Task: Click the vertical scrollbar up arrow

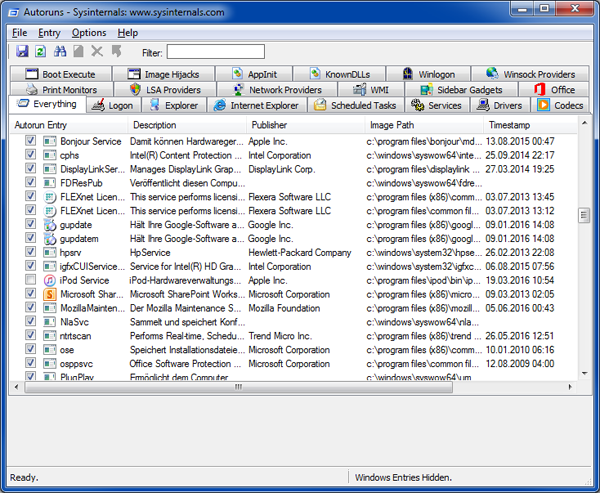Action: (584, 123)
